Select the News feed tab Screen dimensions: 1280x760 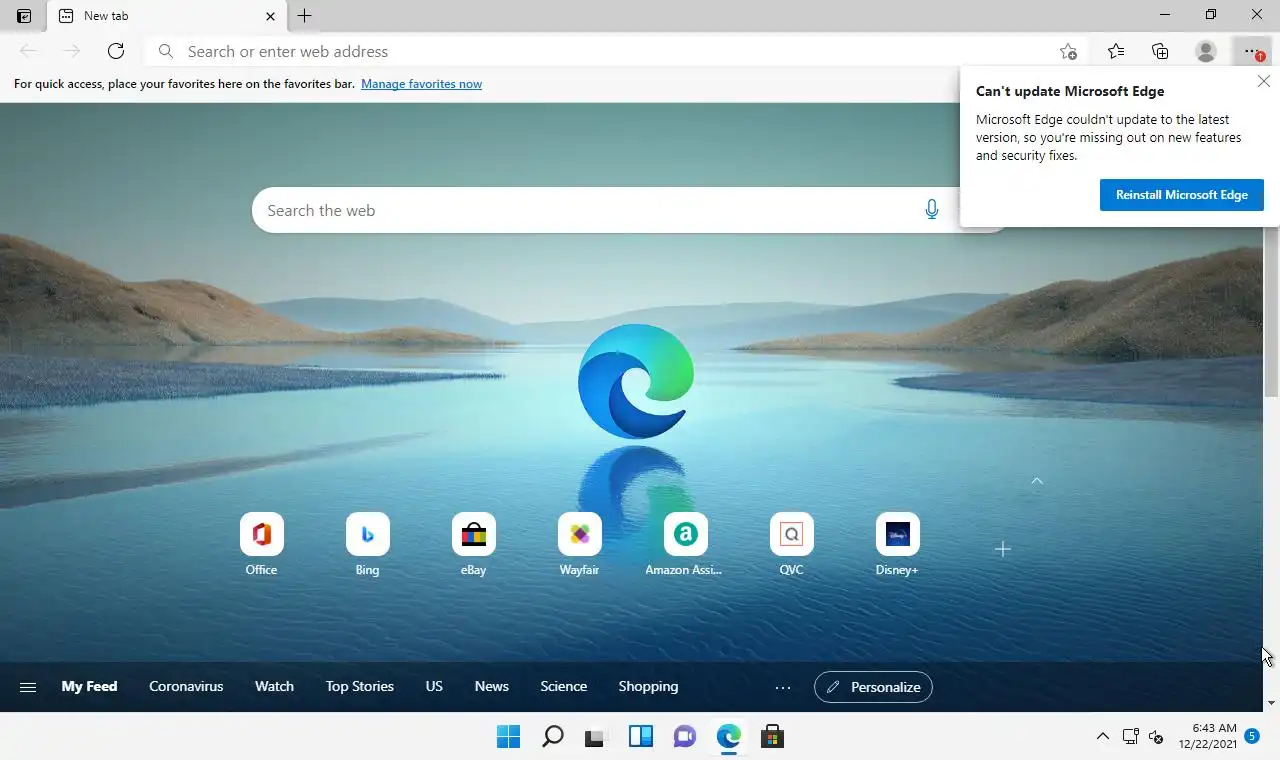(492, 687)
